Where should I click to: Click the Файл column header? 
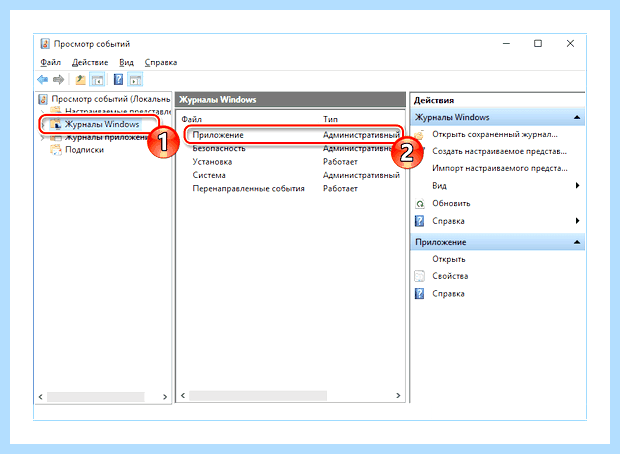[x=191, y=119]
